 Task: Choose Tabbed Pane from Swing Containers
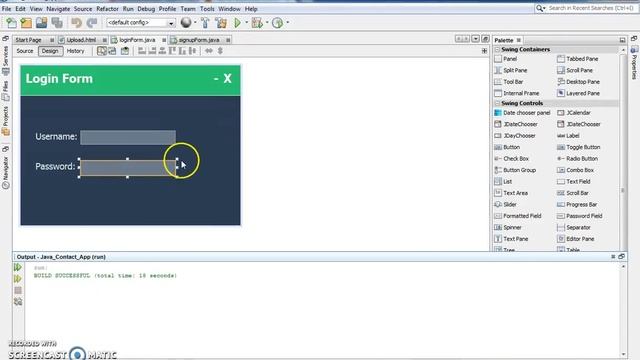click(578, 59)
